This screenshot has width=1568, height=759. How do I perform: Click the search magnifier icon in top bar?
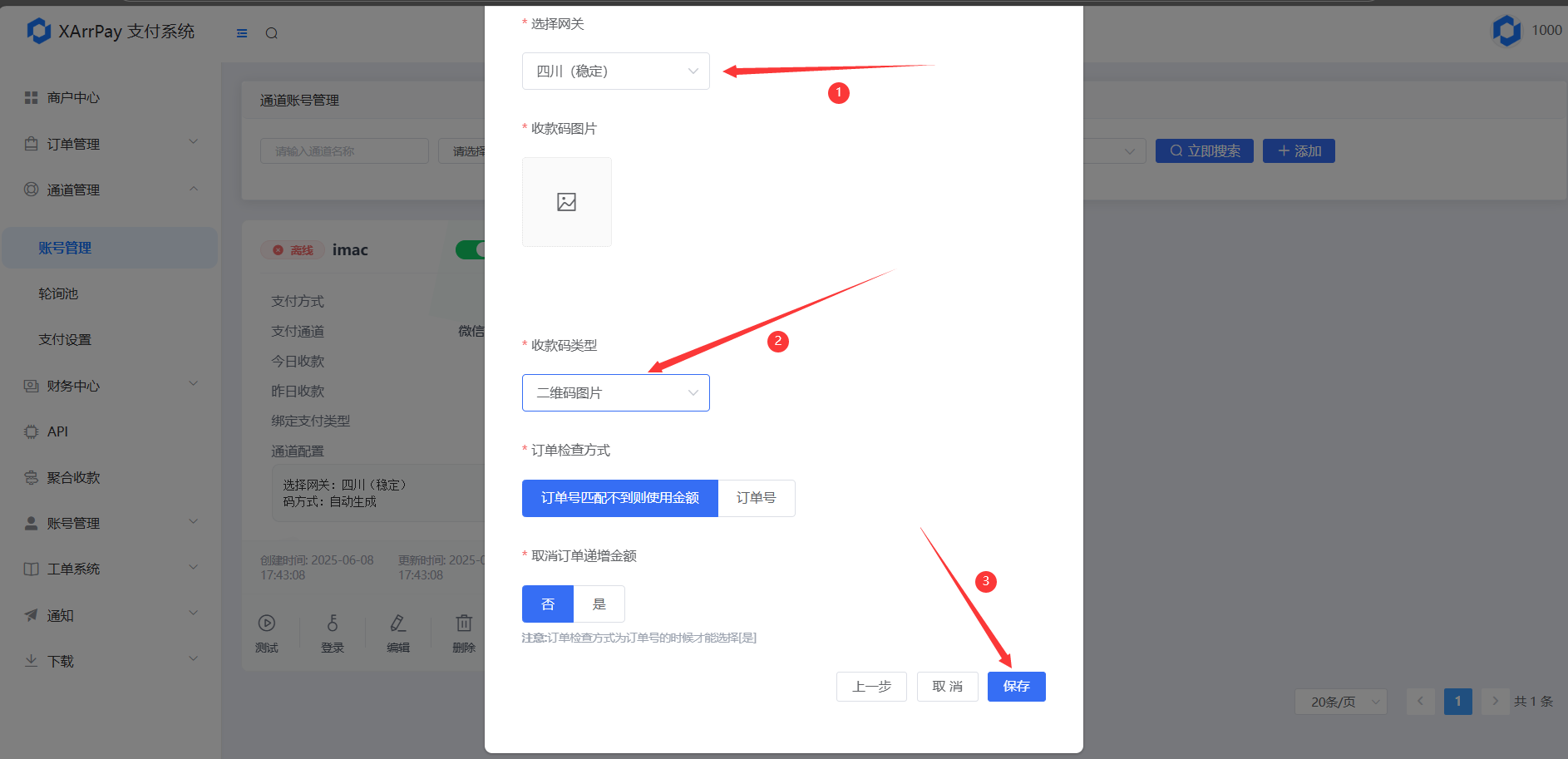271,33
